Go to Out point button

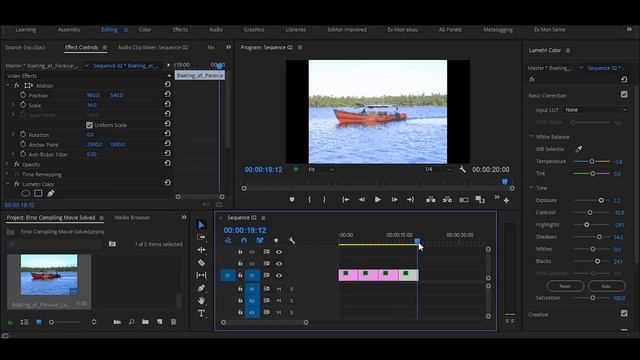411,200
